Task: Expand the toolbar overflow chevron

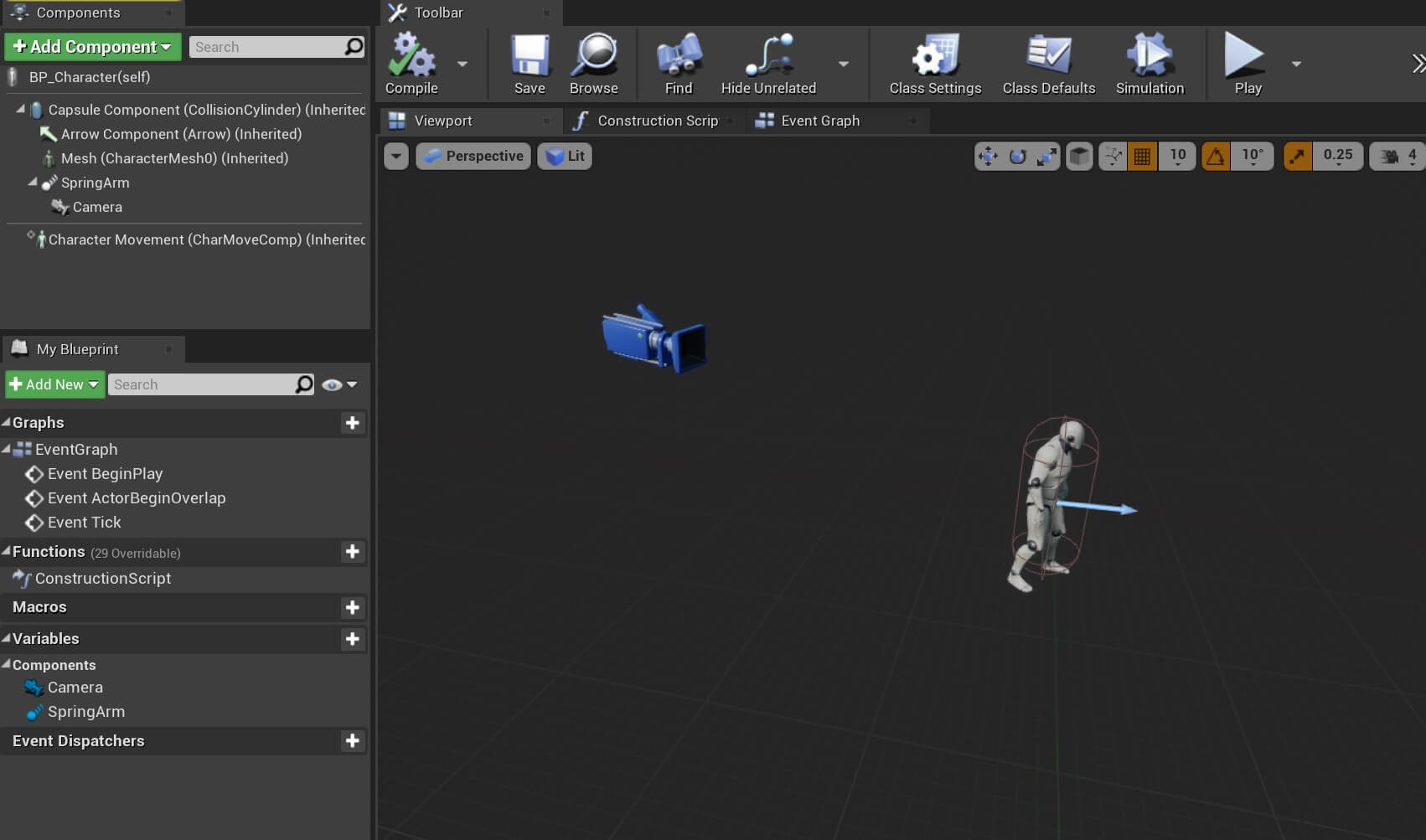Action: tap(1418, 64)
